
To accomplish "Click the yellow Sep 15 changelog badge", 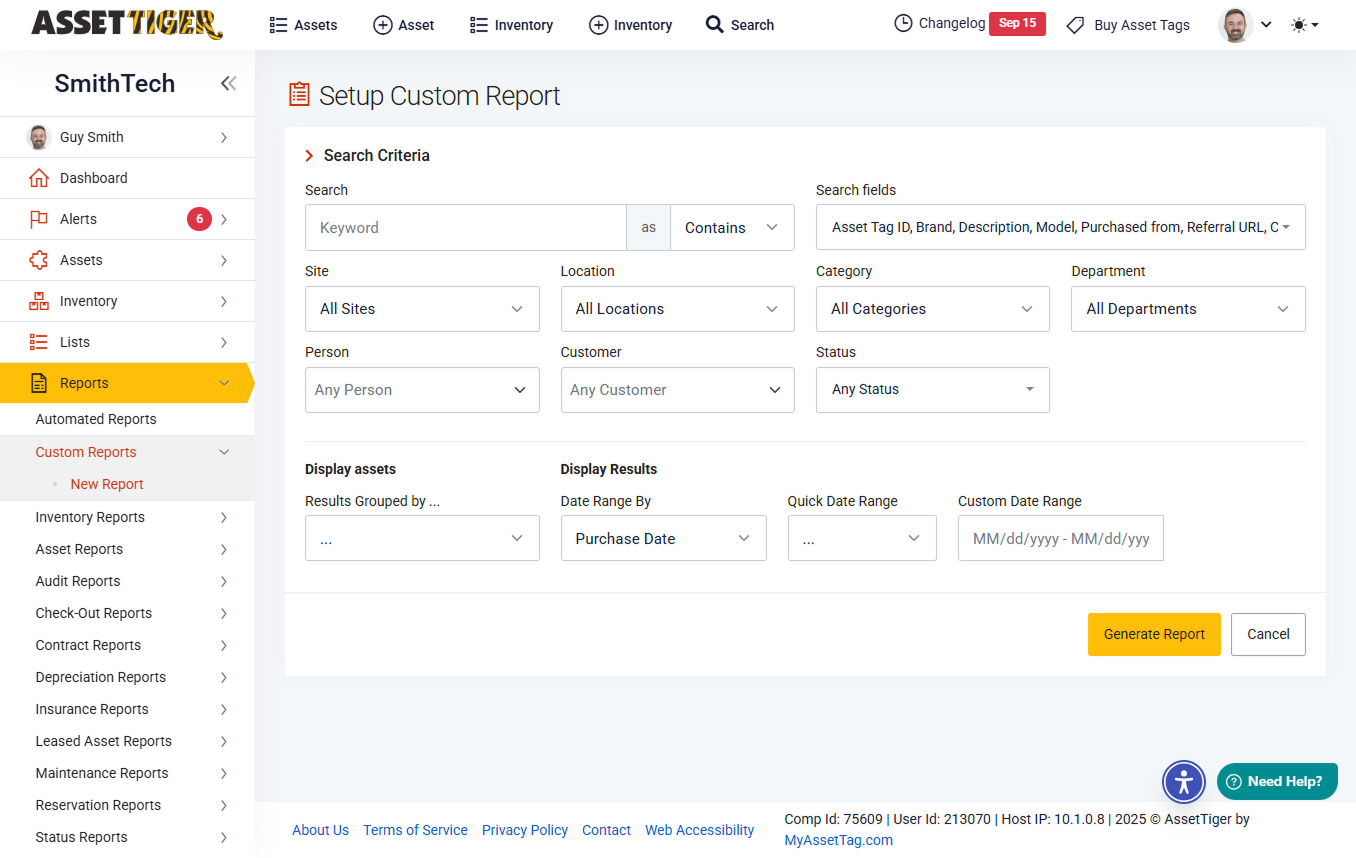I will (1017, 22).
